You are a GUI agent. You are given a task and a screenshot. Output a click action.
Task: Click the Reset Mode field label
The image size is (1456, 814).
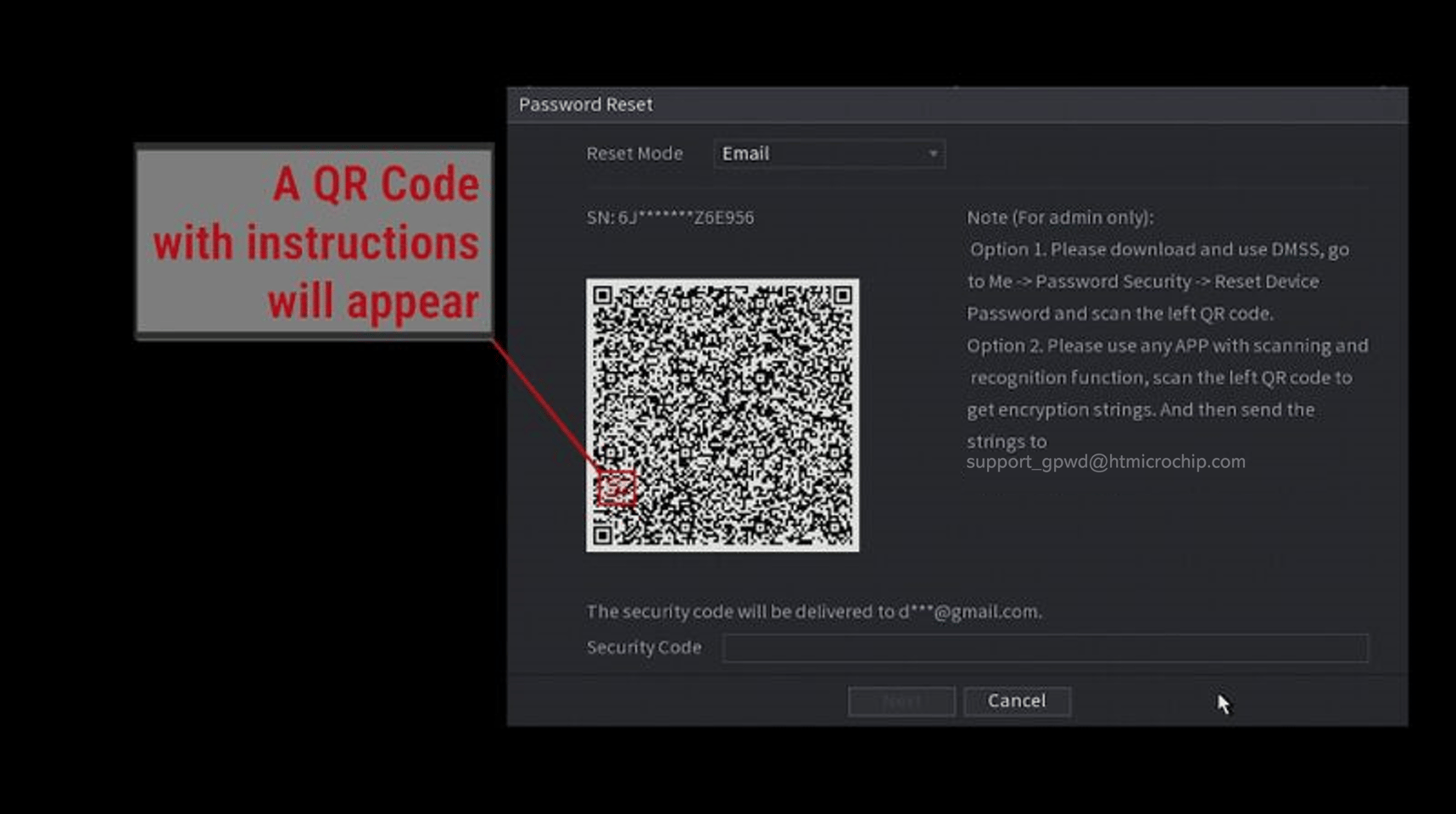(x=634, y=153)
